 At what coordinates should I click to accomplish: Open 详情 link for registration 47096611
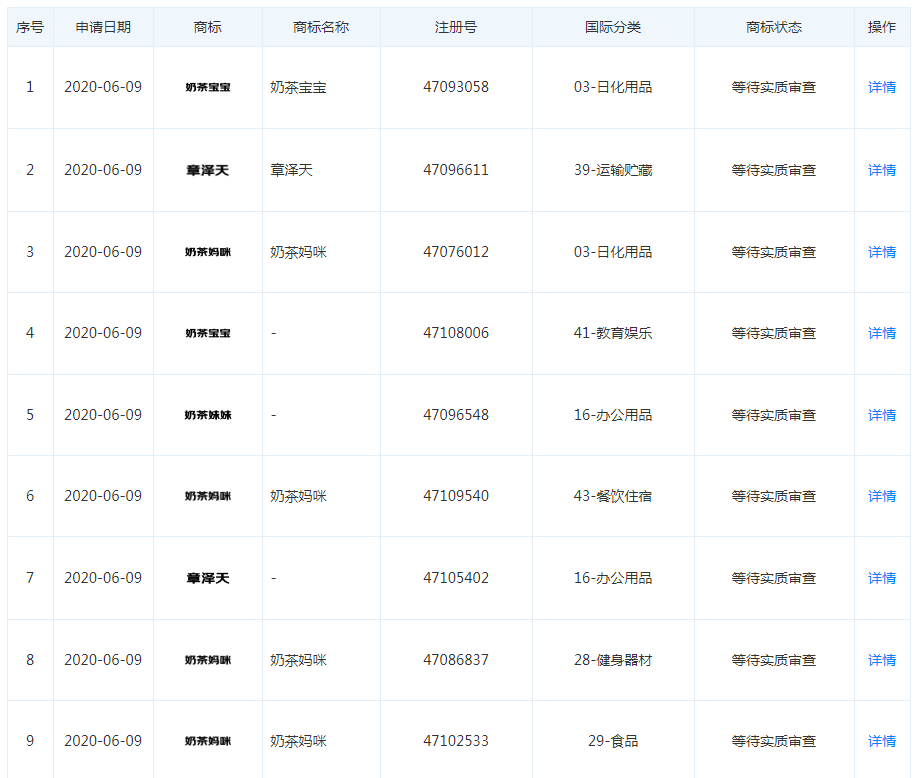point(881,170)
